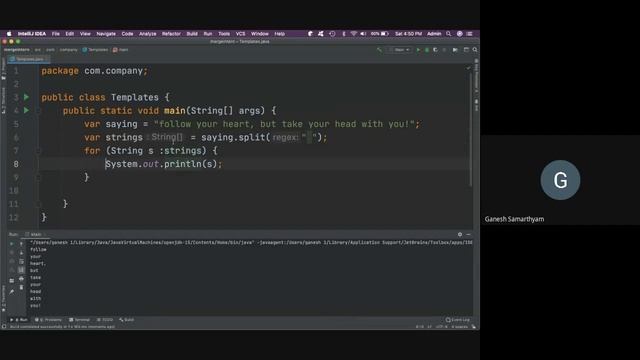Viewport: 640px width, 360px height.
Task: Open the Analyze menu
Action: [x=148, y=34]
